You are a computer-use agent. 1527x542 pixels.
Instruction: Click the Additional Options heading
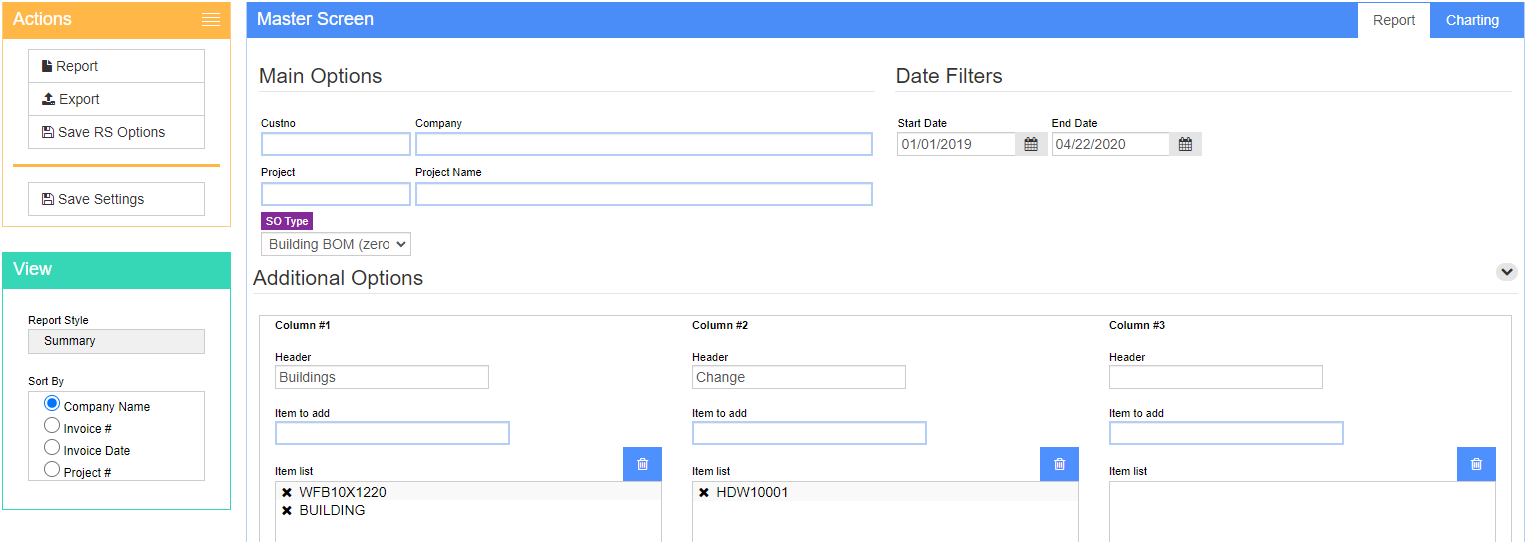(x=338, y=278)
